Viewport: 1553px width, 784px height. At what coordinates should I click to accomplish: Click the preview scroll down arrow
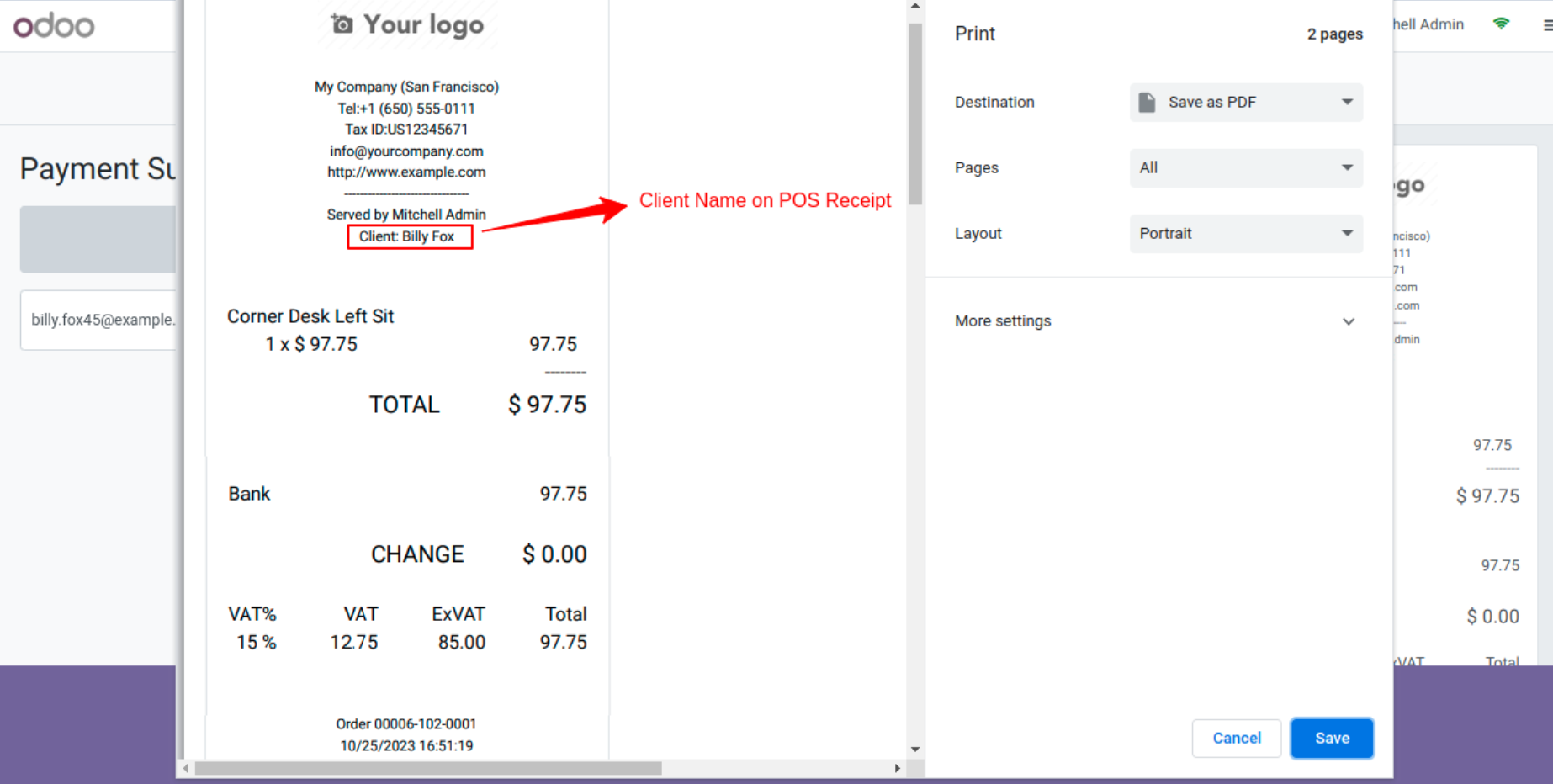915,750
